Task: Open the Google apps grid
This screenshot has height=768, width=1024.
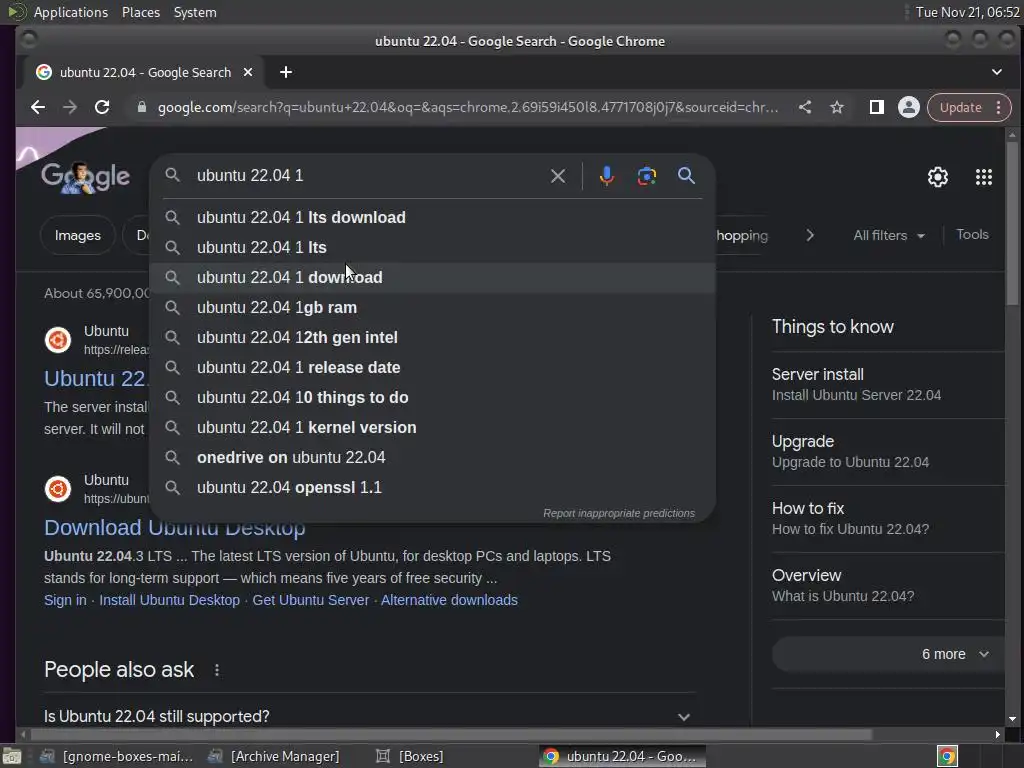Action: [x=984, y=177]
